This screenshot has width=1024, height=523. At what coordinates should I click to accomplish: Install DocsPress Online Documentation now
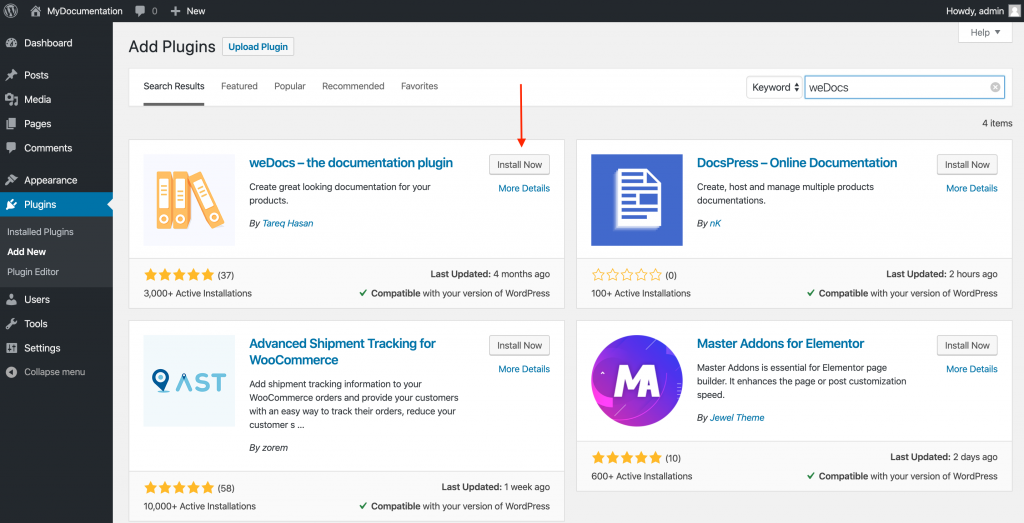[967, 165]
